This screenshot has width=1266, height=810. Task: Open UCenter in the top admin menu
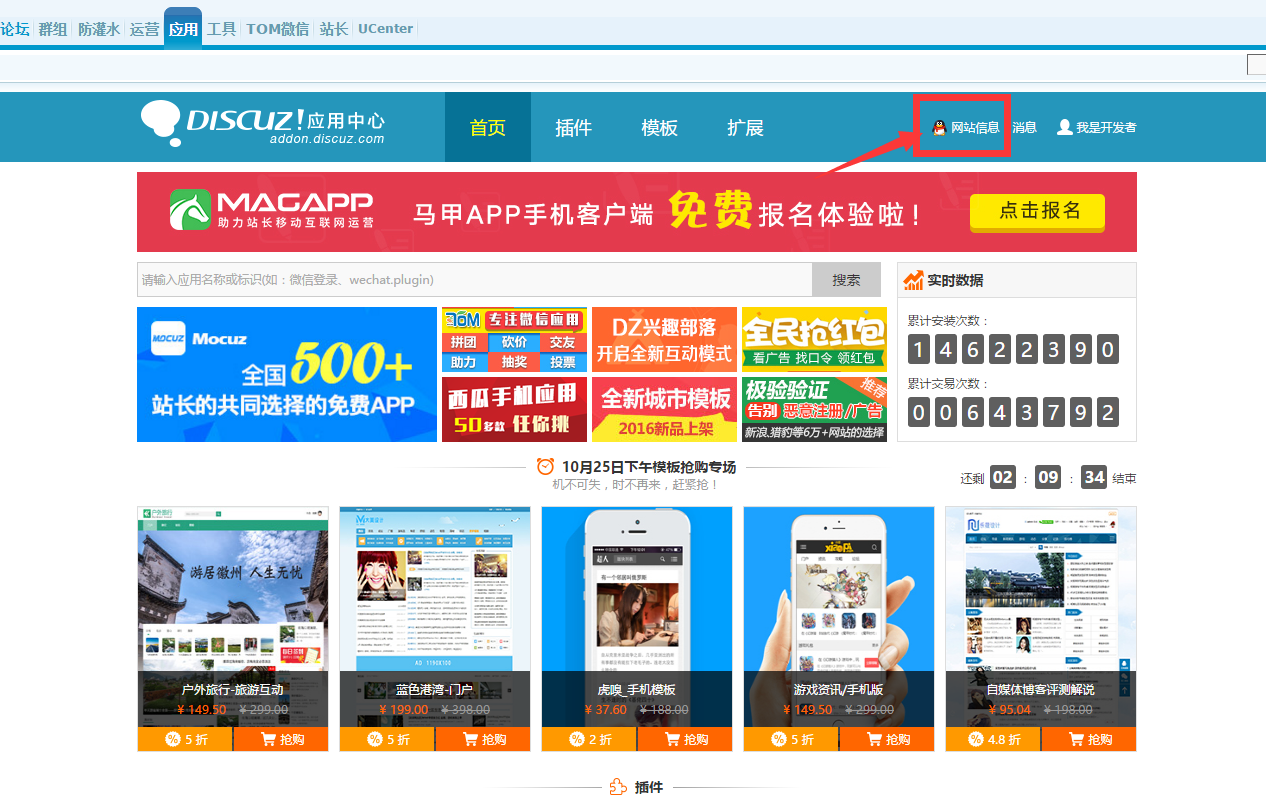click(385, 29)
